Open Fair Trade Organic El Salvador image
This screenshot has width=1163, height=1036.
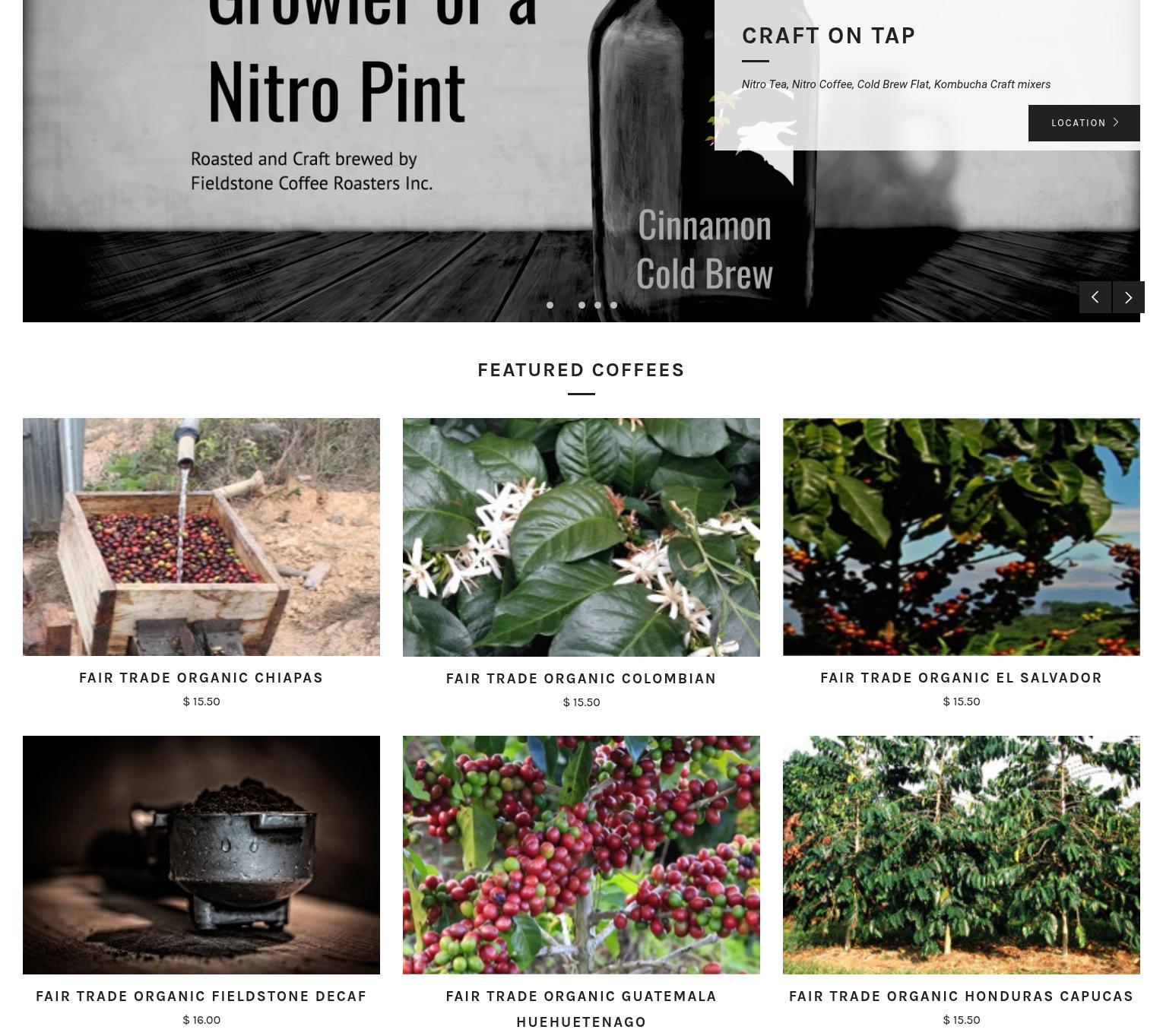point(962,537)
